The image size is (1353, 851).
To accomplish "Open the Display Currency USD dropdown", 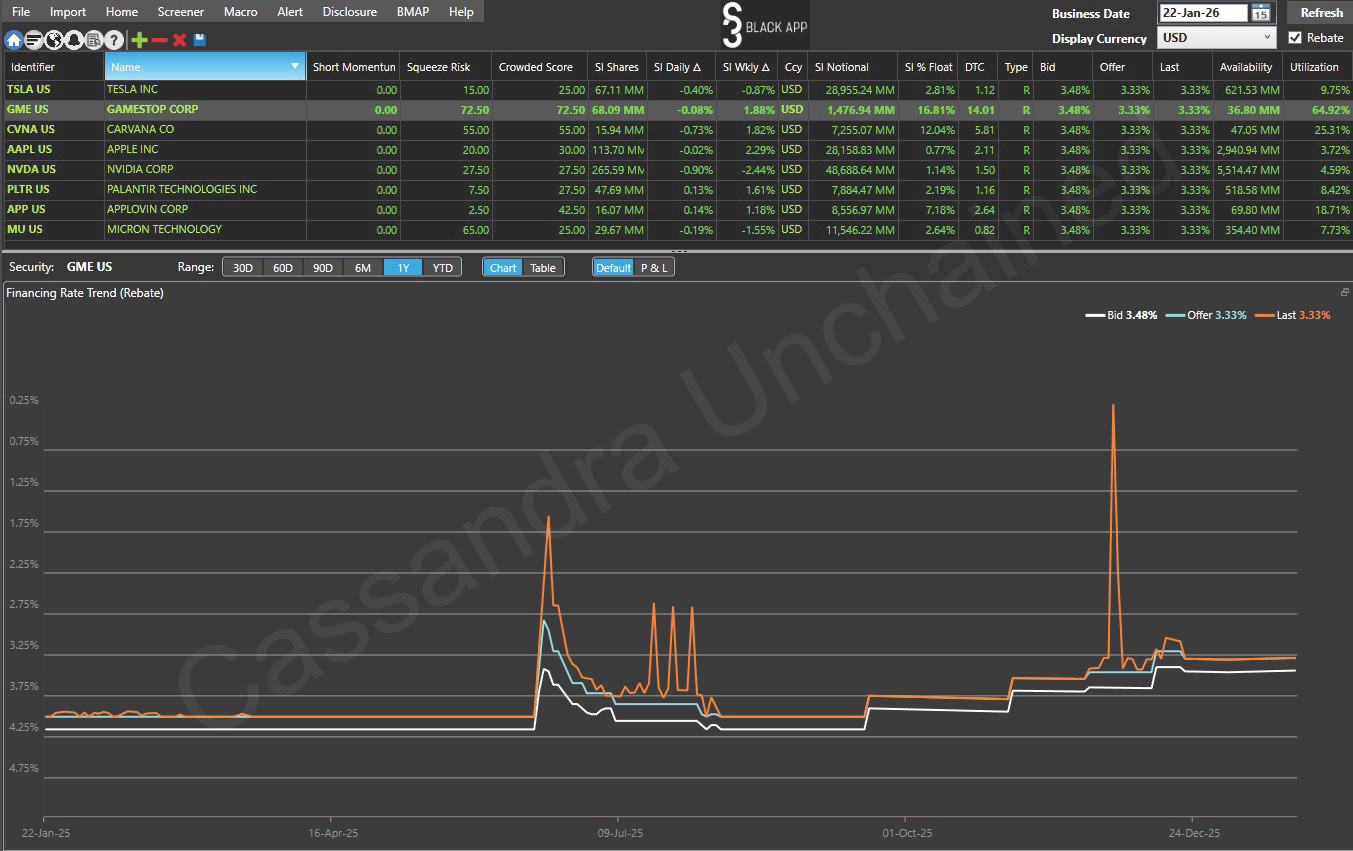I will coord(1217,38).
